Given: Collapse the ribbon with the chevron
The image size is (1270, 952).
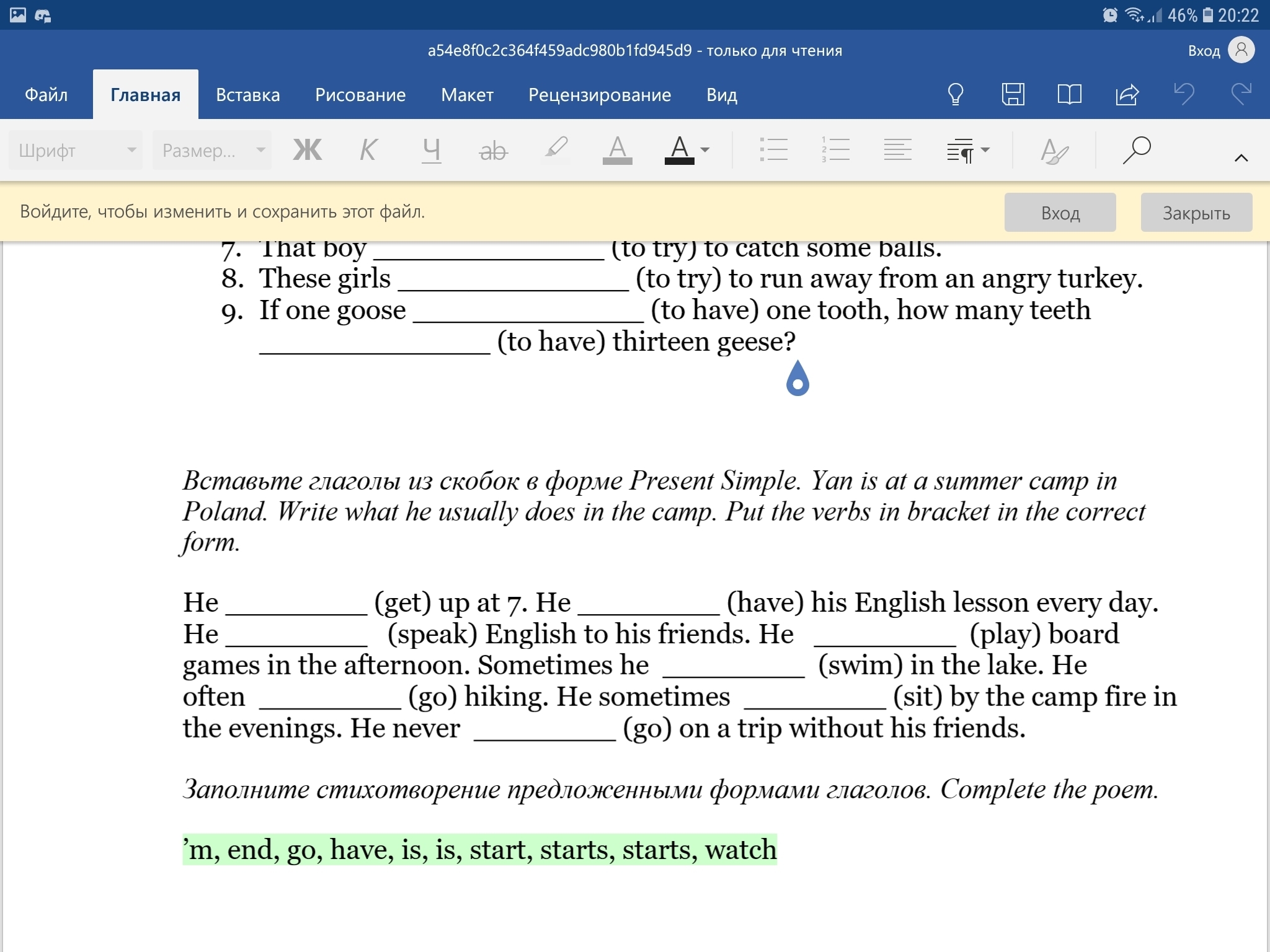Looking at the screenshot, I should 1241,158.
